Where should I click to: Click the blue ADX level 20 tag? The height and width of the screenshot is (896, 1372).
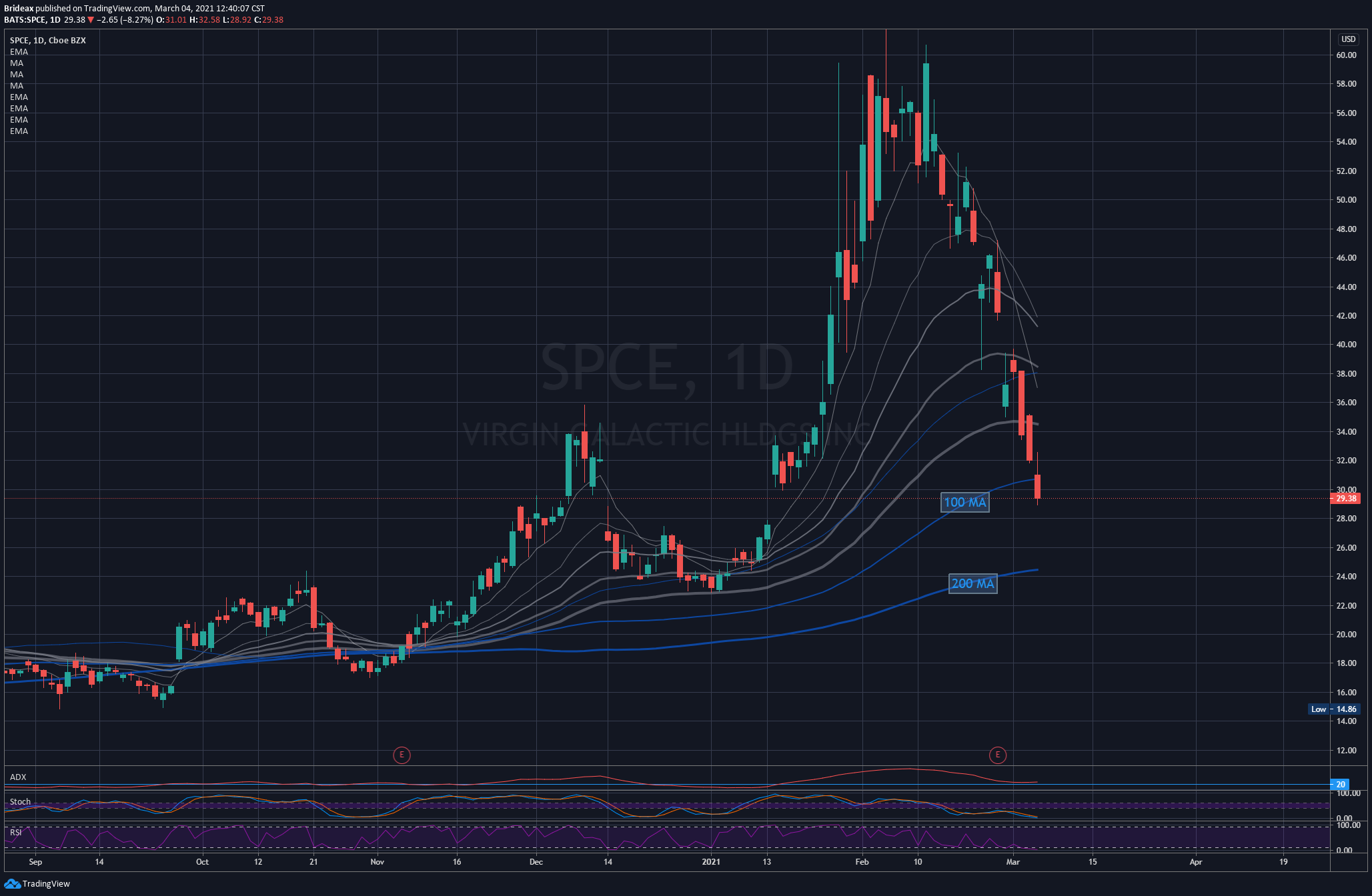(1339, 785)
